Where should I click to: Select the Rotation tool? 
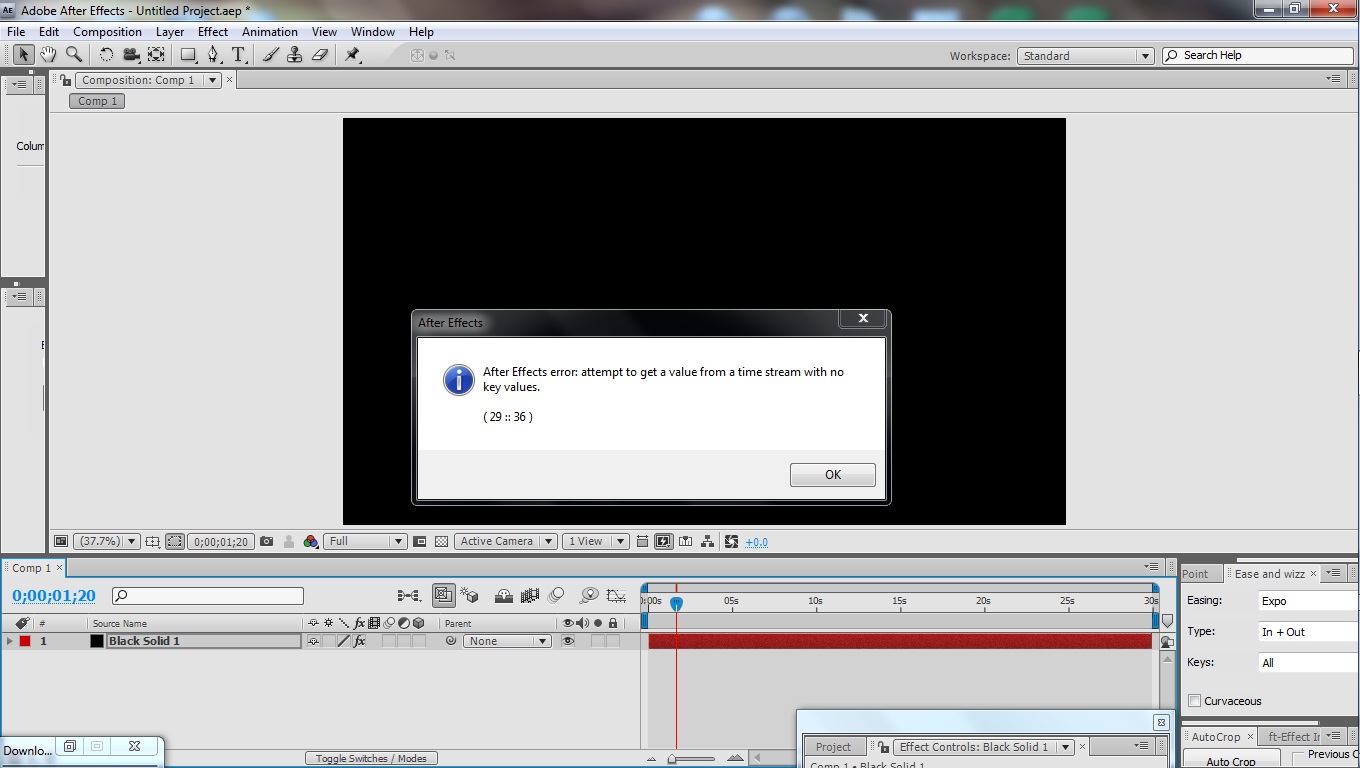(x=106, y=55)
